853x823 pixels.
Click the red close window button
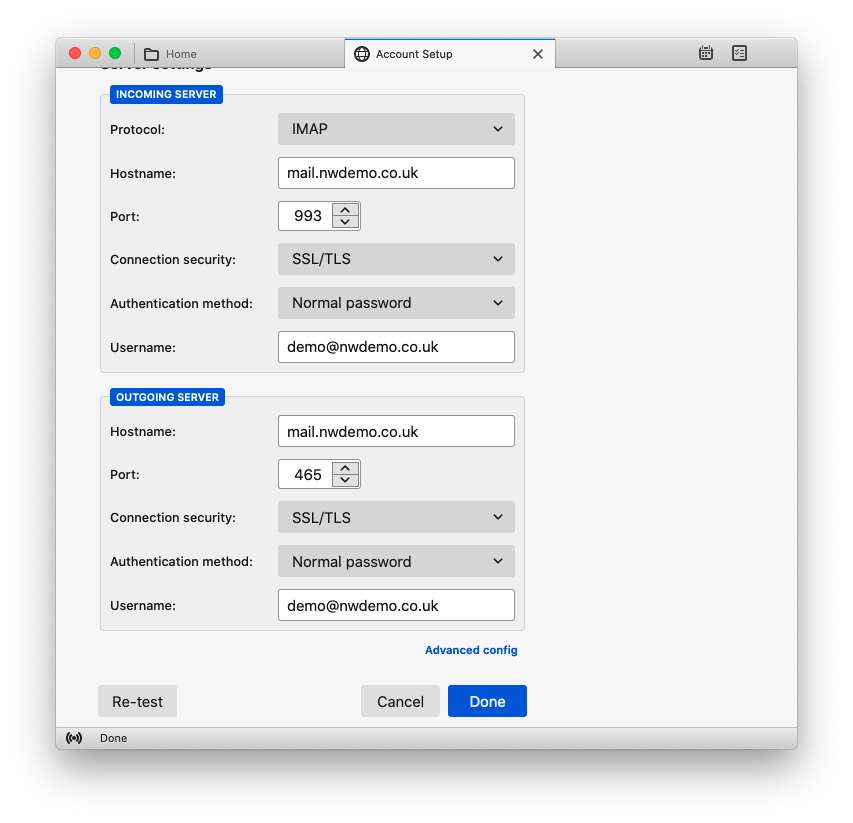point(75,53)
